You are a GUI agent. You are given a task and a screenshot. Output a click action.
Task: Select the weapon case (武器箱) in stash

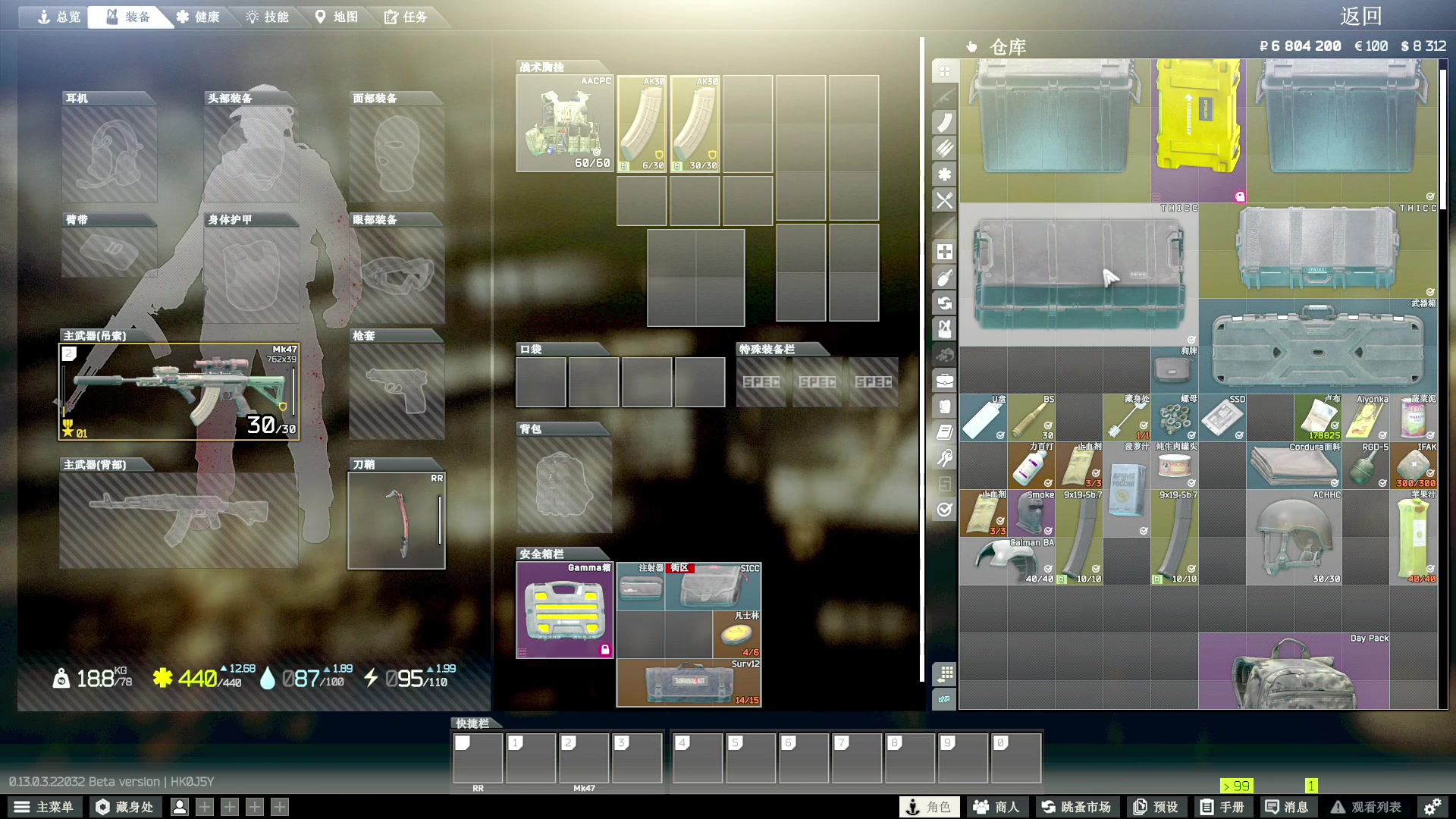click(x=1317, y=346)
